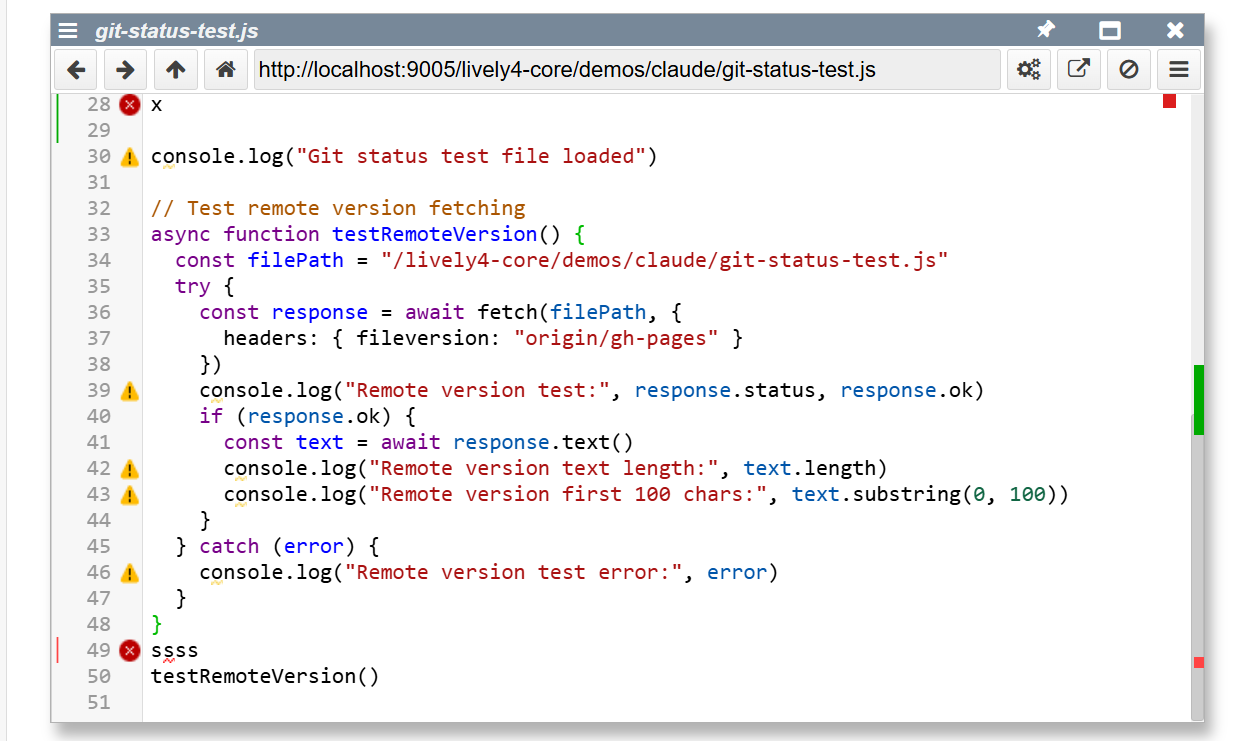Click the cancel circle-slash icon

[1128, 70]
